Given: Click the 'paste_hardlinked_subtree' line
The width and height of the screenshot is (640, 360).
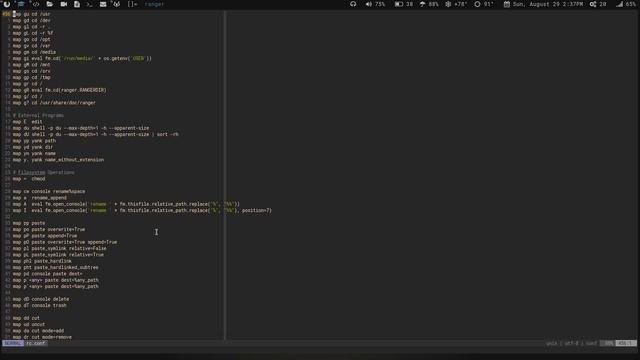Looking at the screenshot, I should coord(56,267).
